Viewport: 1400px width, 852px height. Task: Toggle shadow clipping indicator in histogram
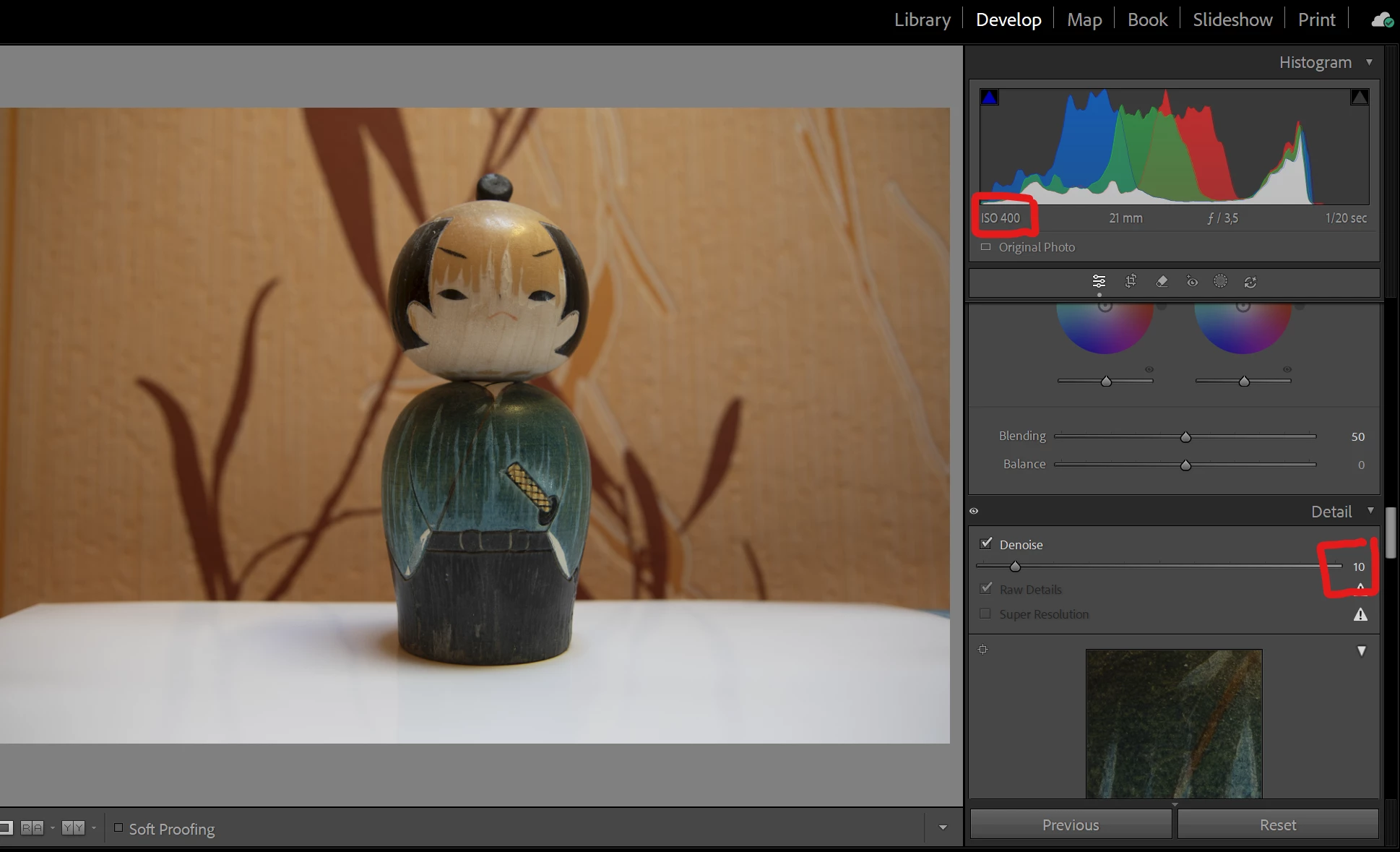click(x=989, y=98)
